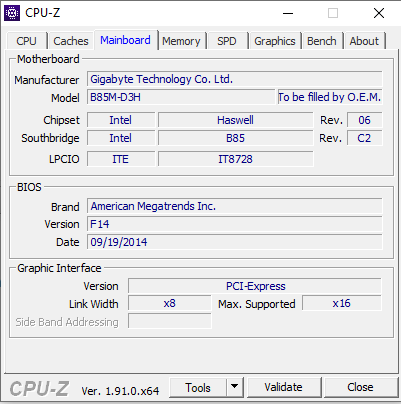Click the Link Width x8 field

(170, 303)
